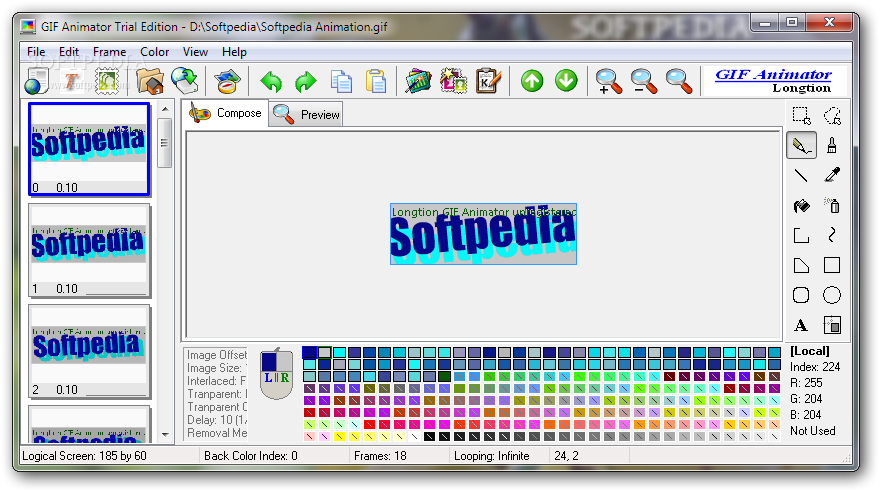880x492 pixels.
Task: Select frame 0 thumbnail
Action: [89, 149]
